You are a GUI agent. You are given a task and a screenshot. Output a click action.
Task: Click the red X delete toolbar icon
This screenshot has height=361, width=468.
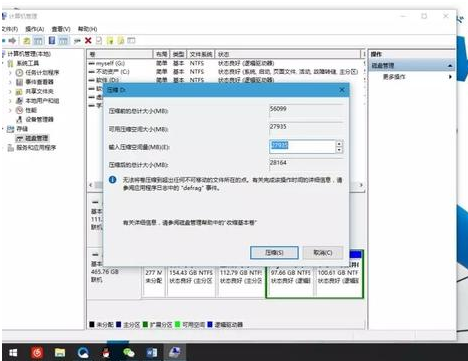tap(88, 41)
